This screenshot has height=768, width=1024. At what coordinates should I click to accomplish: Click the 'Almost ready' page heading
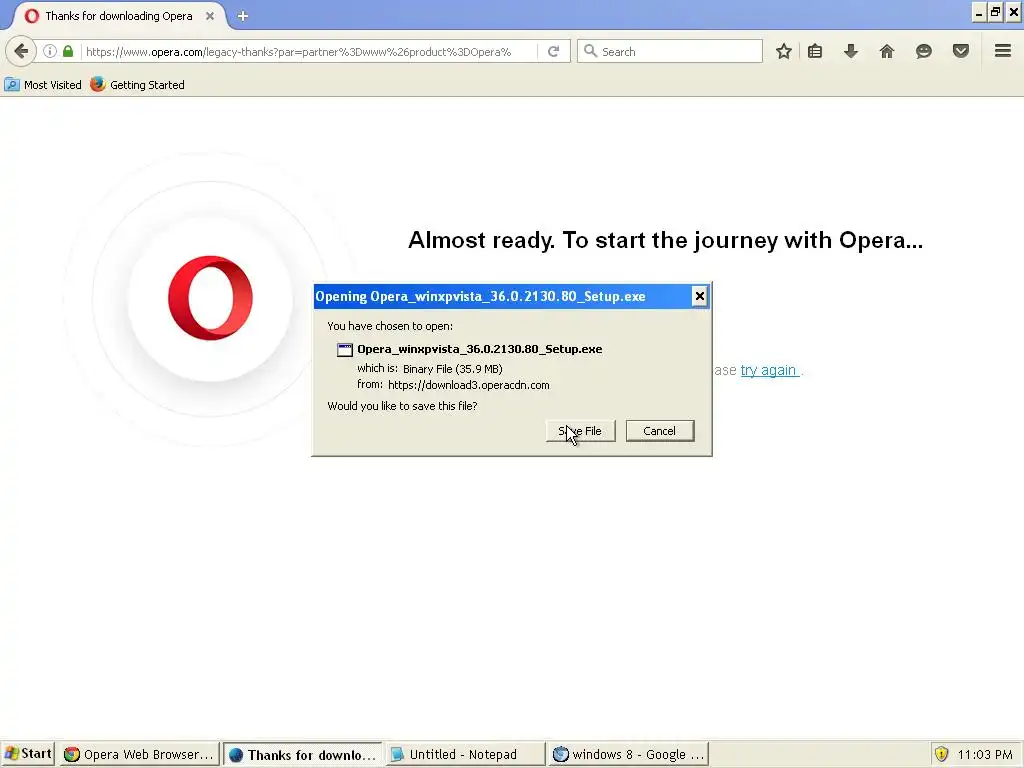point(665,240)
